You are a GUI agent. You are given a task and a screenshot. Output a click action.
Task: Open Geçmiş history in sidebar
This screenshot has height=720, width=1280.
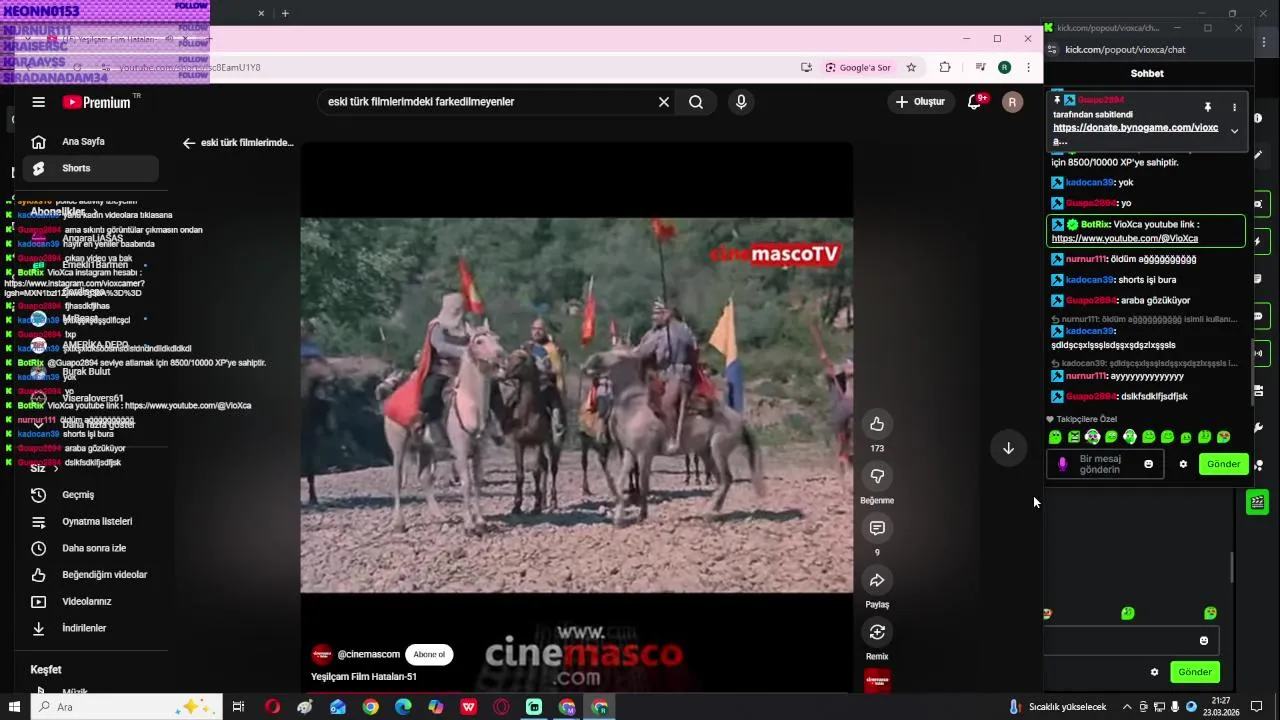pyautogui.click(x=90, y=495)
